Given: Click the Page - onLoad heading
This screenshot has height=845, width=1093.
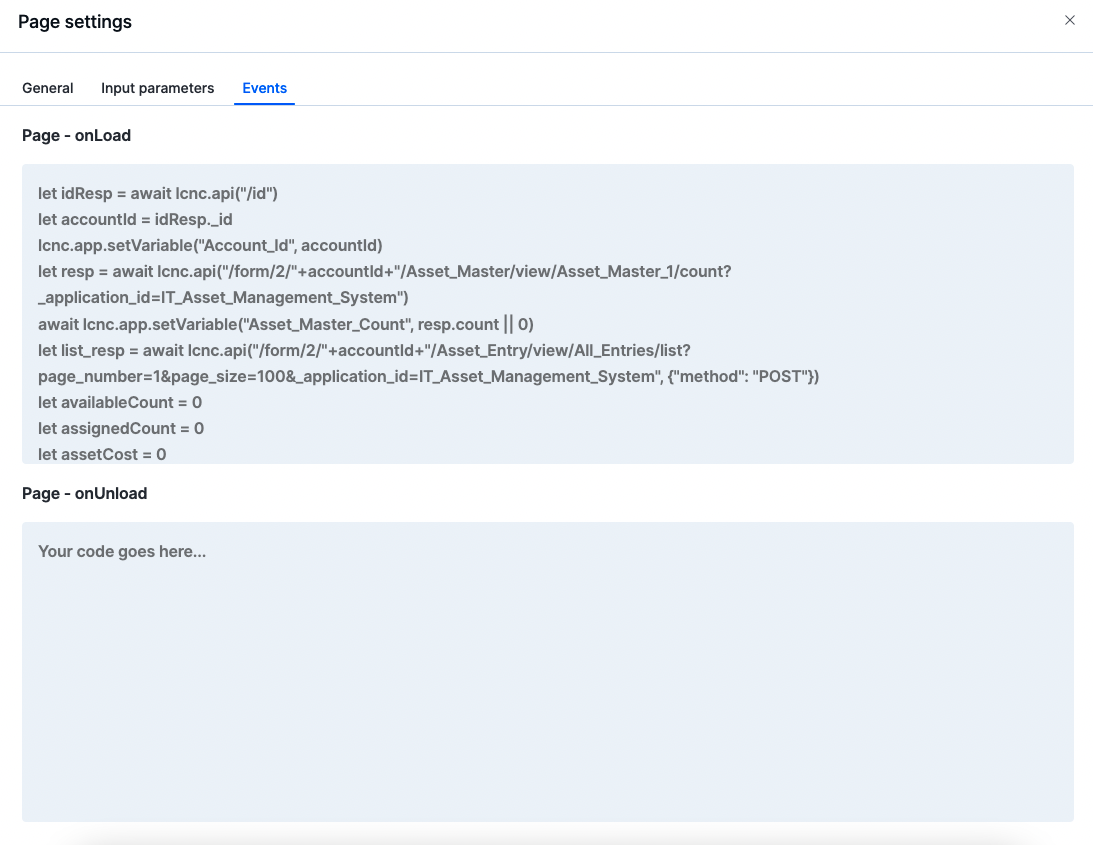Looking at the screenshot, I should 76,135.
